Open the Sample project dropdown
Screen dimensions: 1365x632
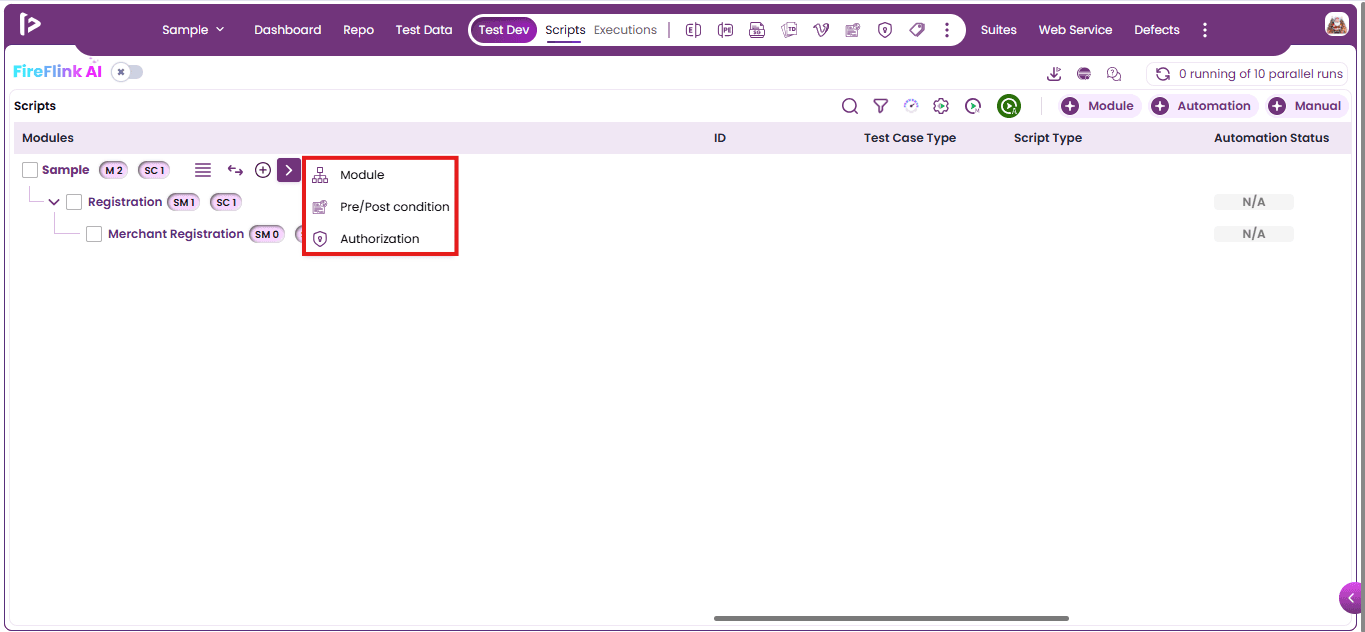(194, 30)
